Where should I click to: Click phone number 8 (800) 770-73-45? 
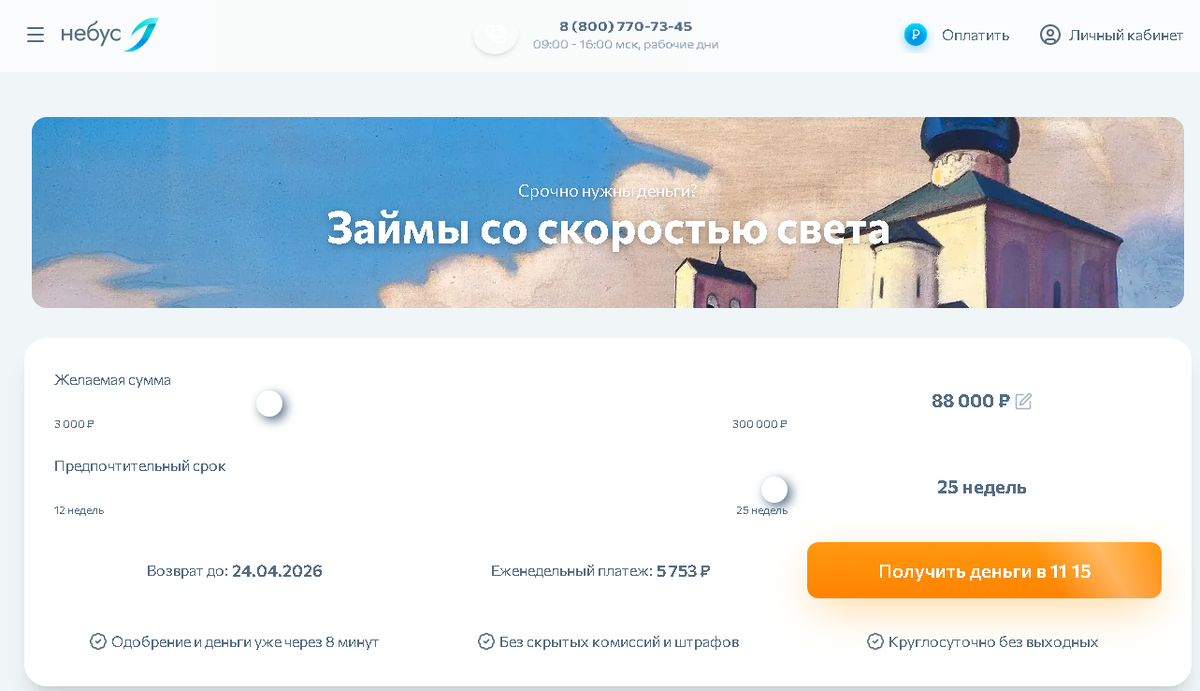[x=625, y=26]
